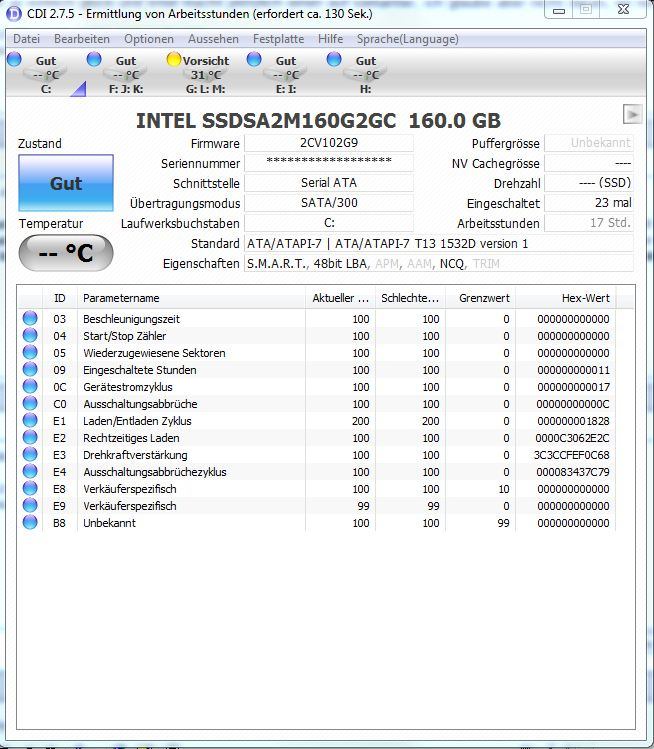Click the Schlechte column header
This screenshot has width=654, height=749.
[x=410, y=298]
